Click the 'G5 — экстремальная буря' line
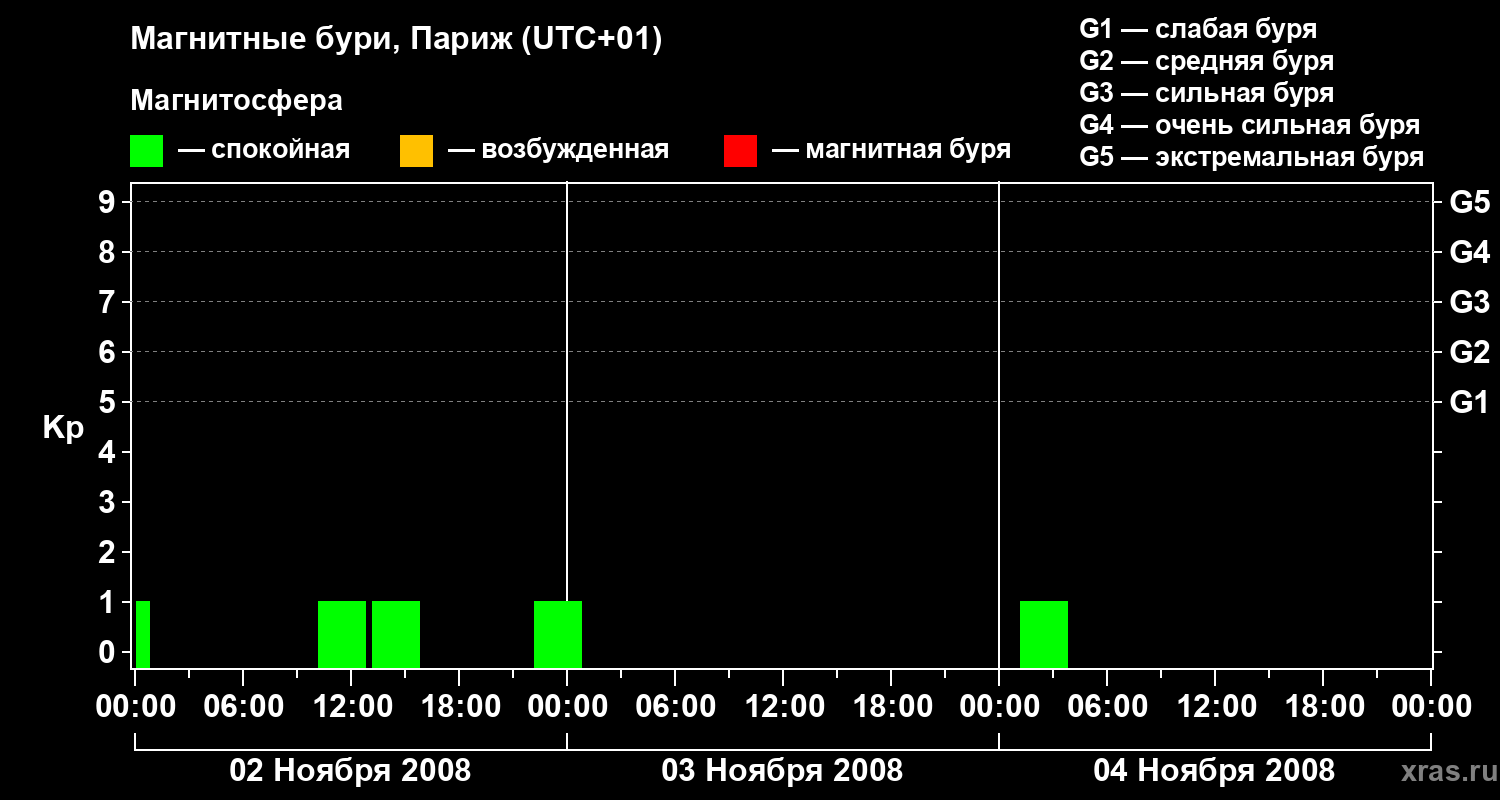The height and width of the screenshot is (800, 1500). click(x=1251, y=157)
